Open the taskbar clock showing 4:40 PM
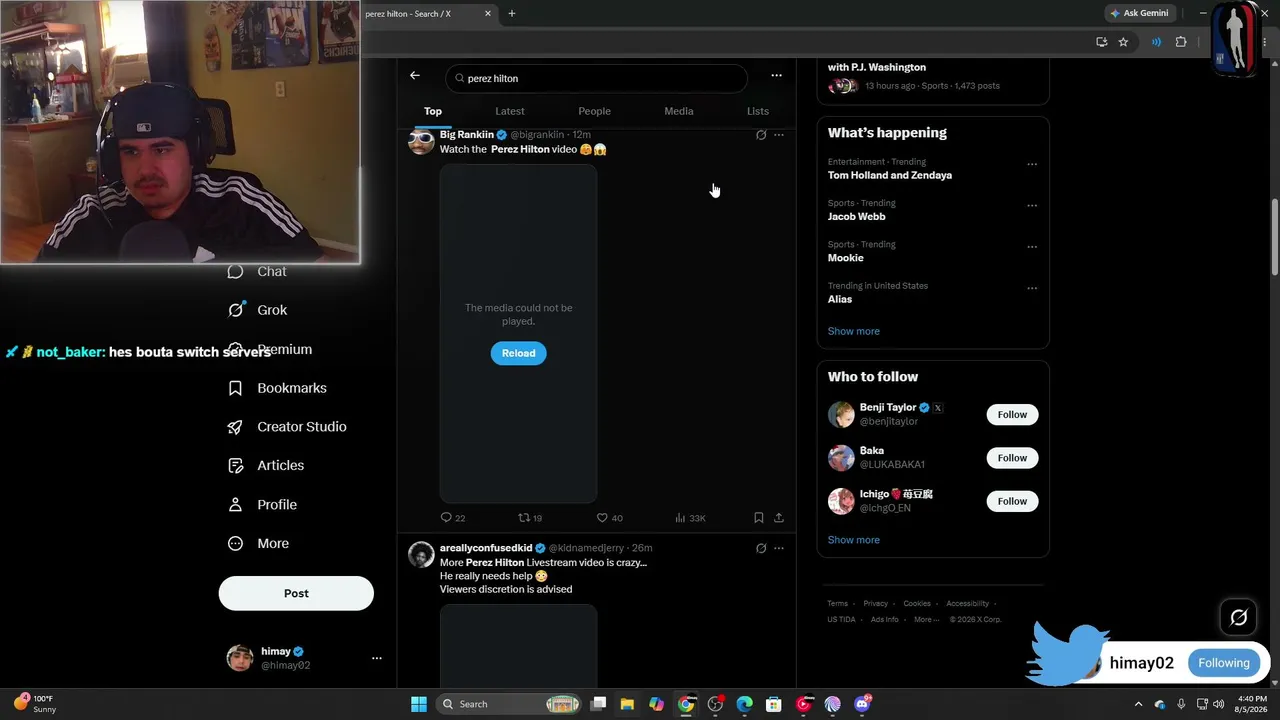Screen dimensions: 1280x720 [x=1252, y=704]
